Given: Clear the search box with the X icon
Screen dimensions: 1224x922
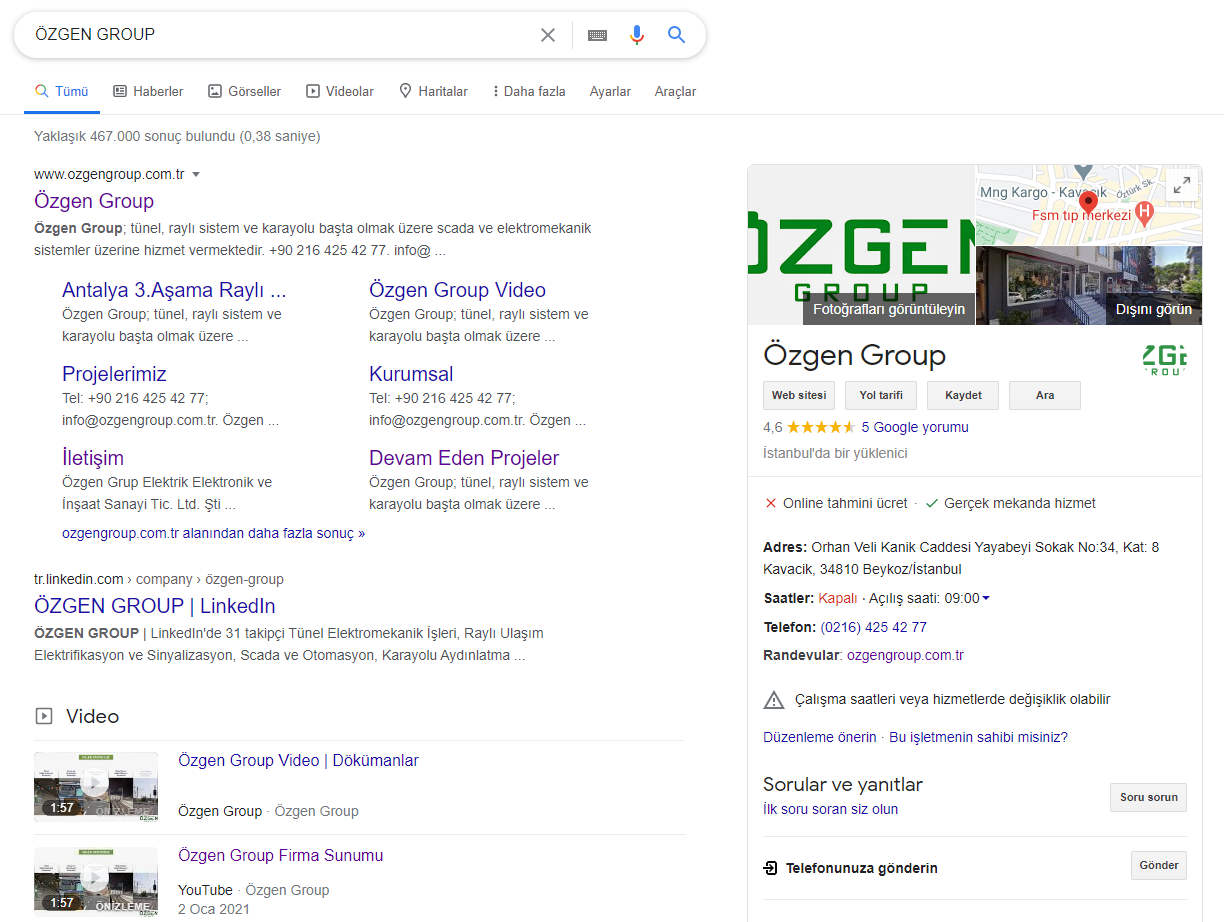Looking at the screenshot, I should pos(548,35).
